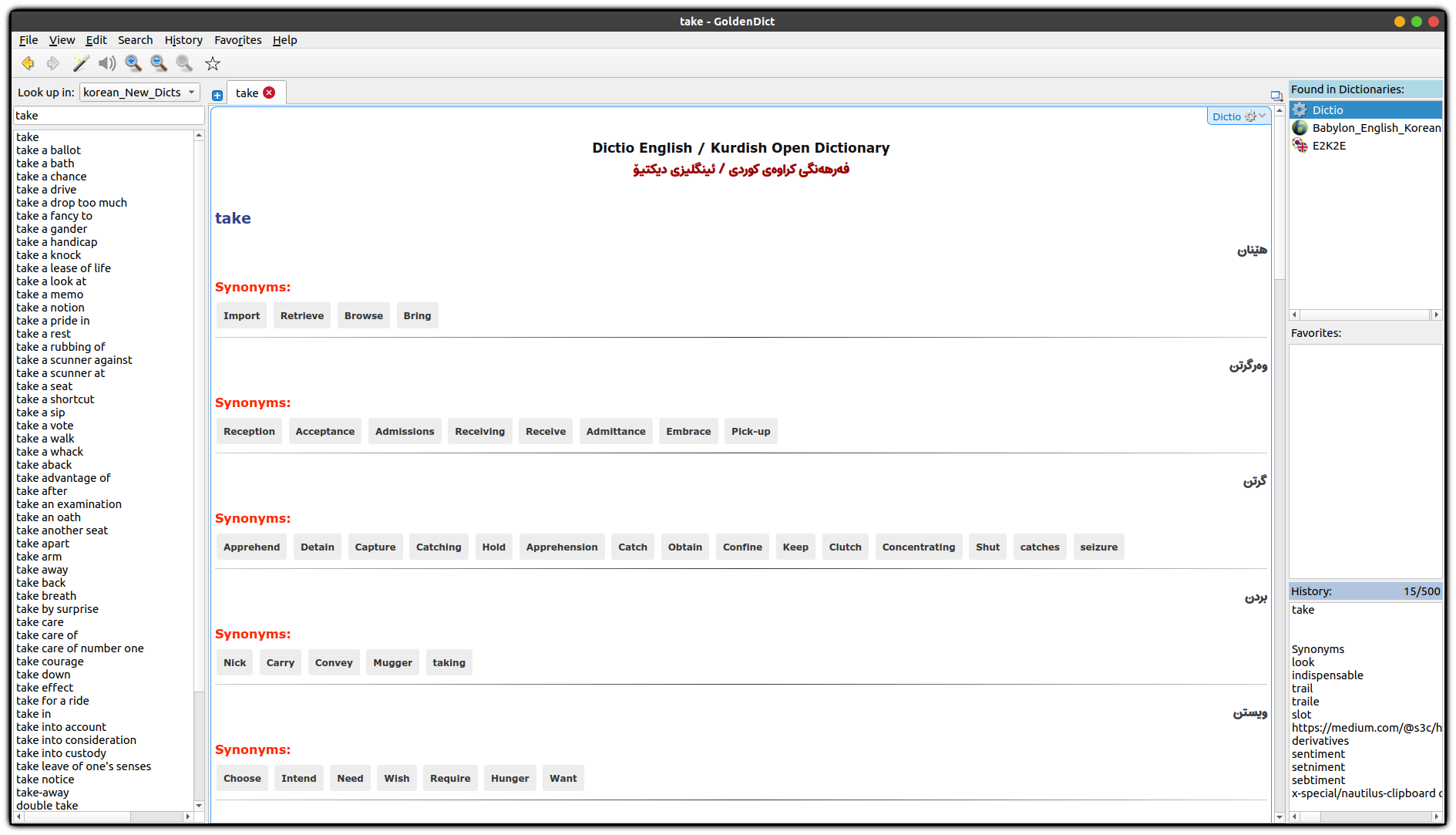Screen dimensions: 1456x835
Task: Select the E2K2E dictionary entry
Action: click(x=1365, y=146)
